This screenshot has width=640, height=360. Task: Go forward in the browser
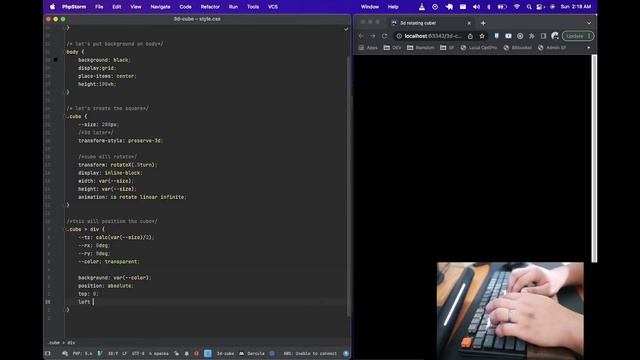[x=373, y=36]
